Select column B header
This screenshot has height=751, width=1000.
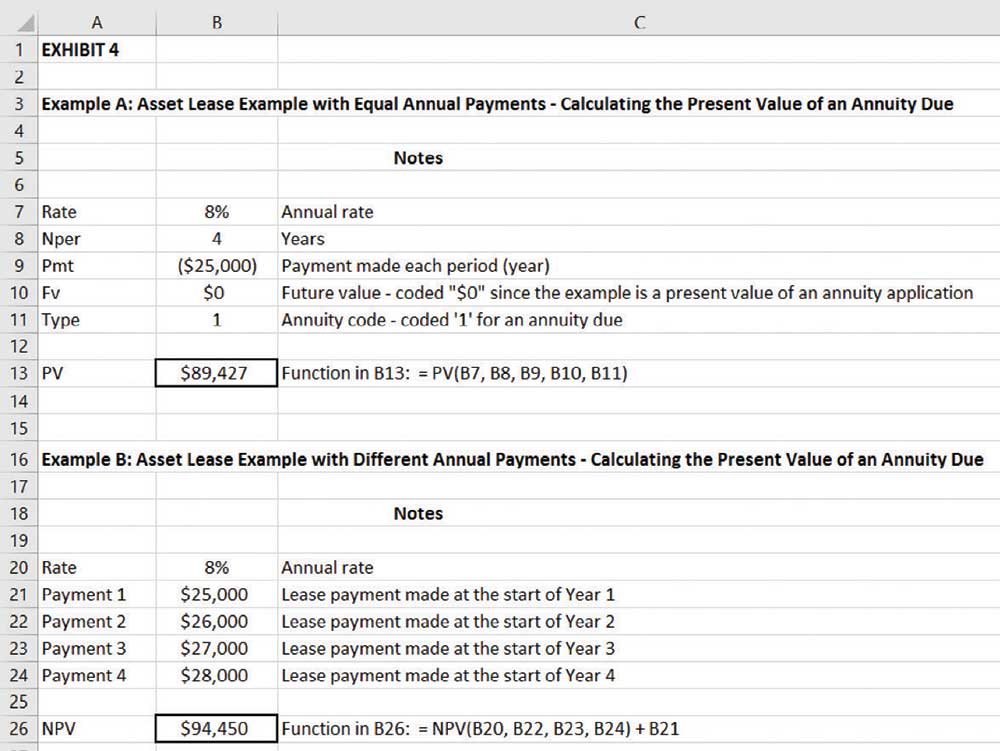click(x=217, y=23)
